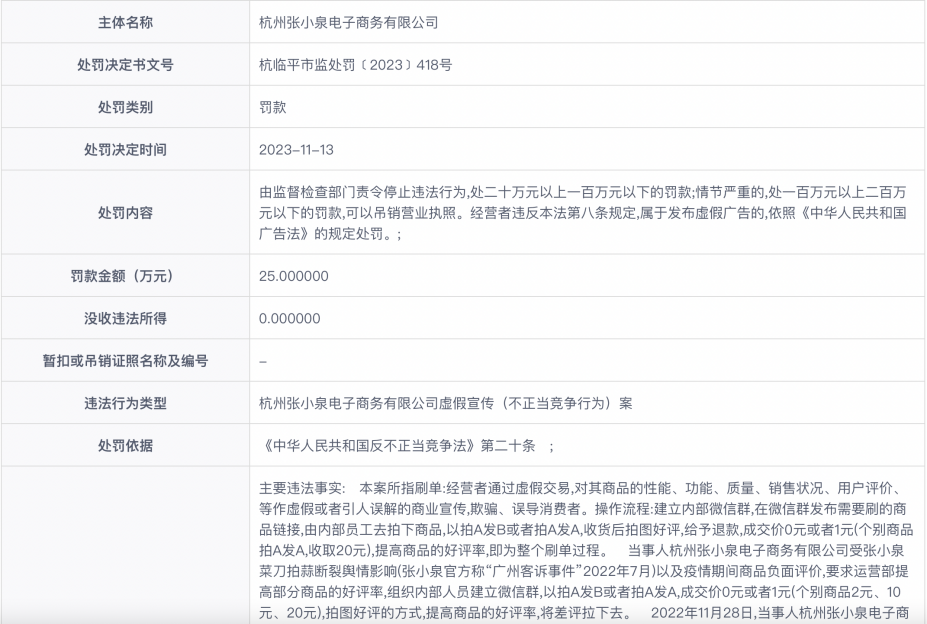Click the 主体名称 label cell
Image resolution: width=927 pixels, height=624 pixels.
pyautogui.click(x=125, y=21)
